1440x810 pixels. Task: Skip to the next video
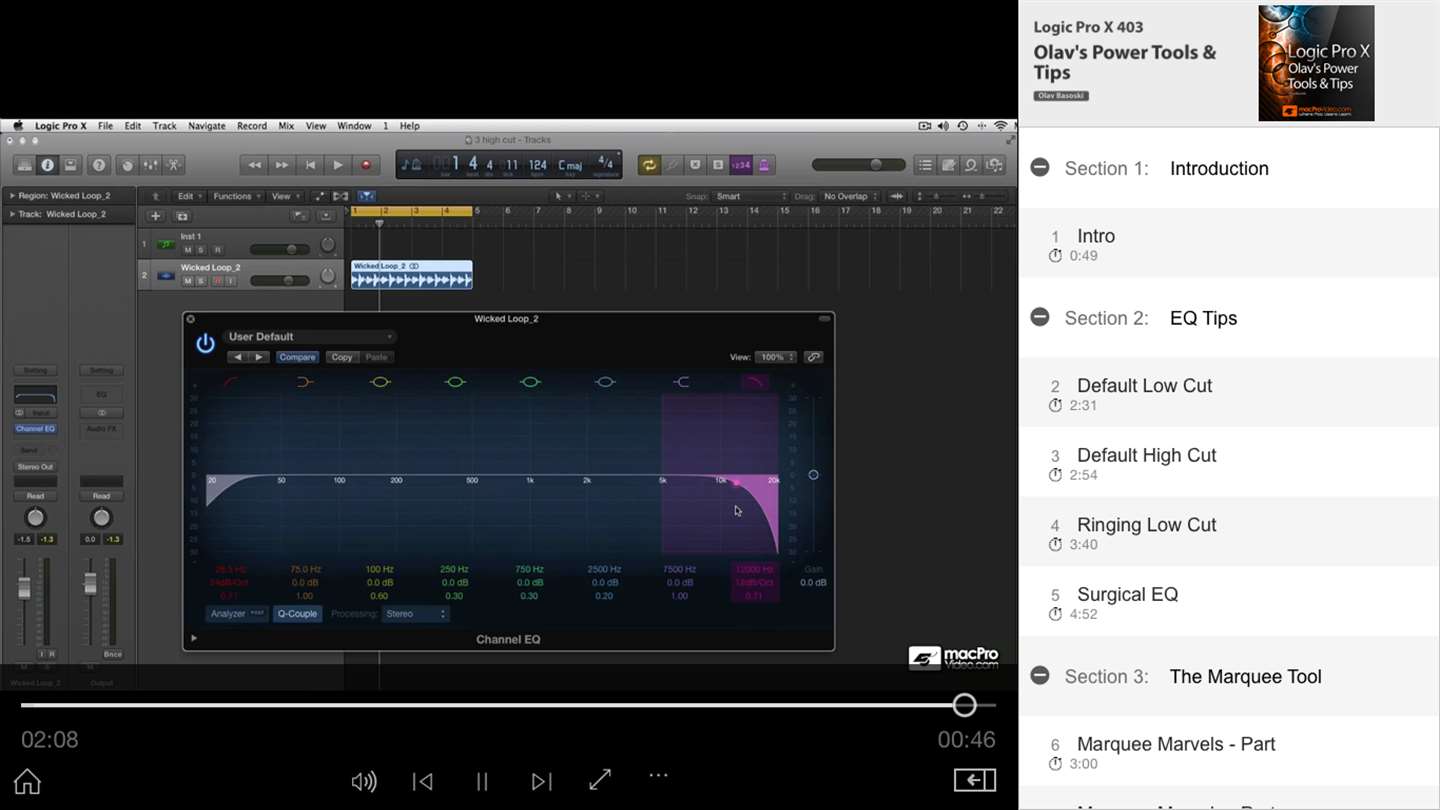[x=541, y=781]
